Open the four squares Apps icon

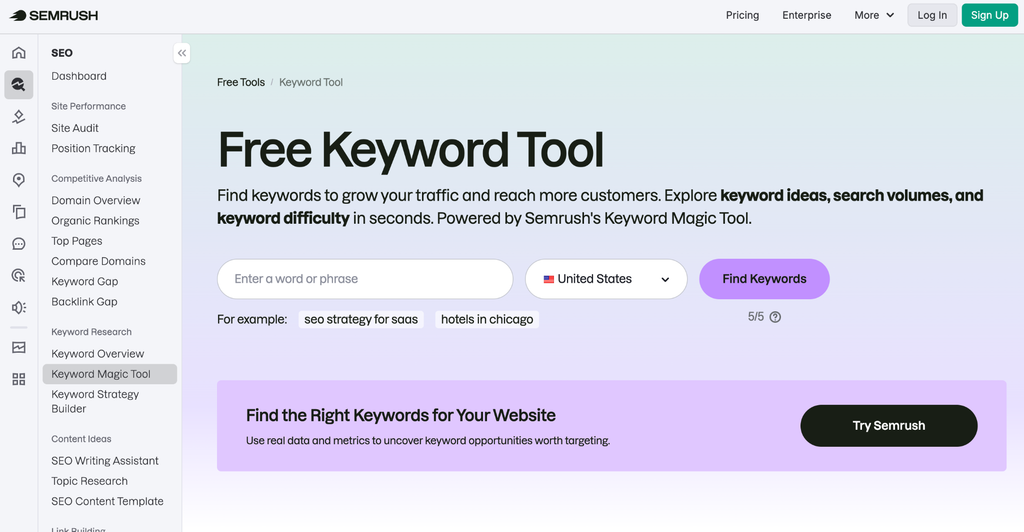19,379
